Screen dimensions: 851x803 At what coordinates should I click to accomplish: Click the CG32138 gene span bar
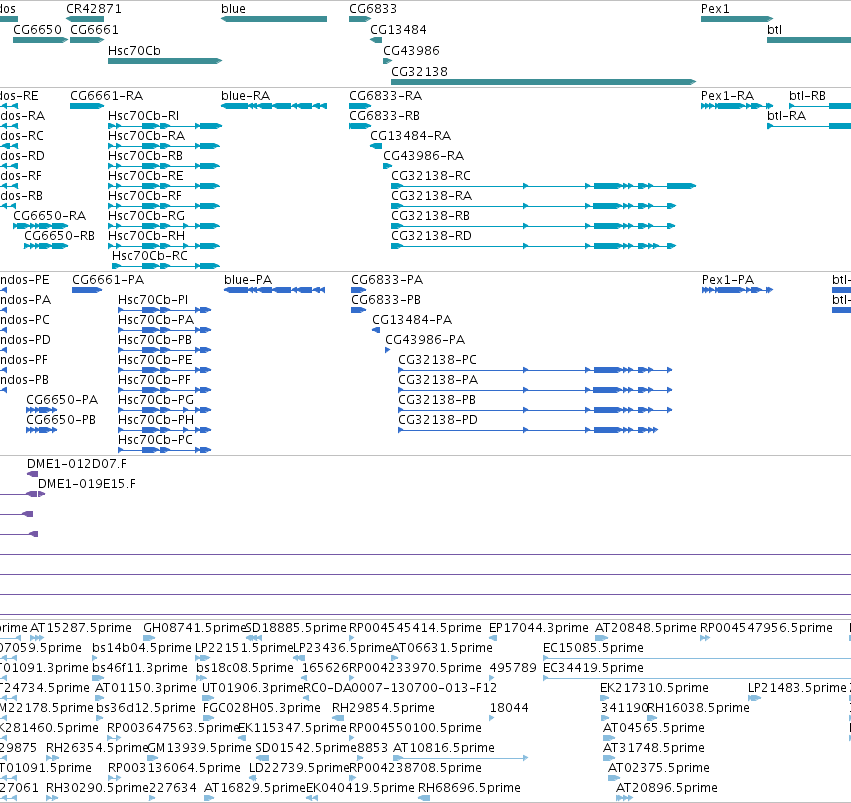[x=543, y=82]
